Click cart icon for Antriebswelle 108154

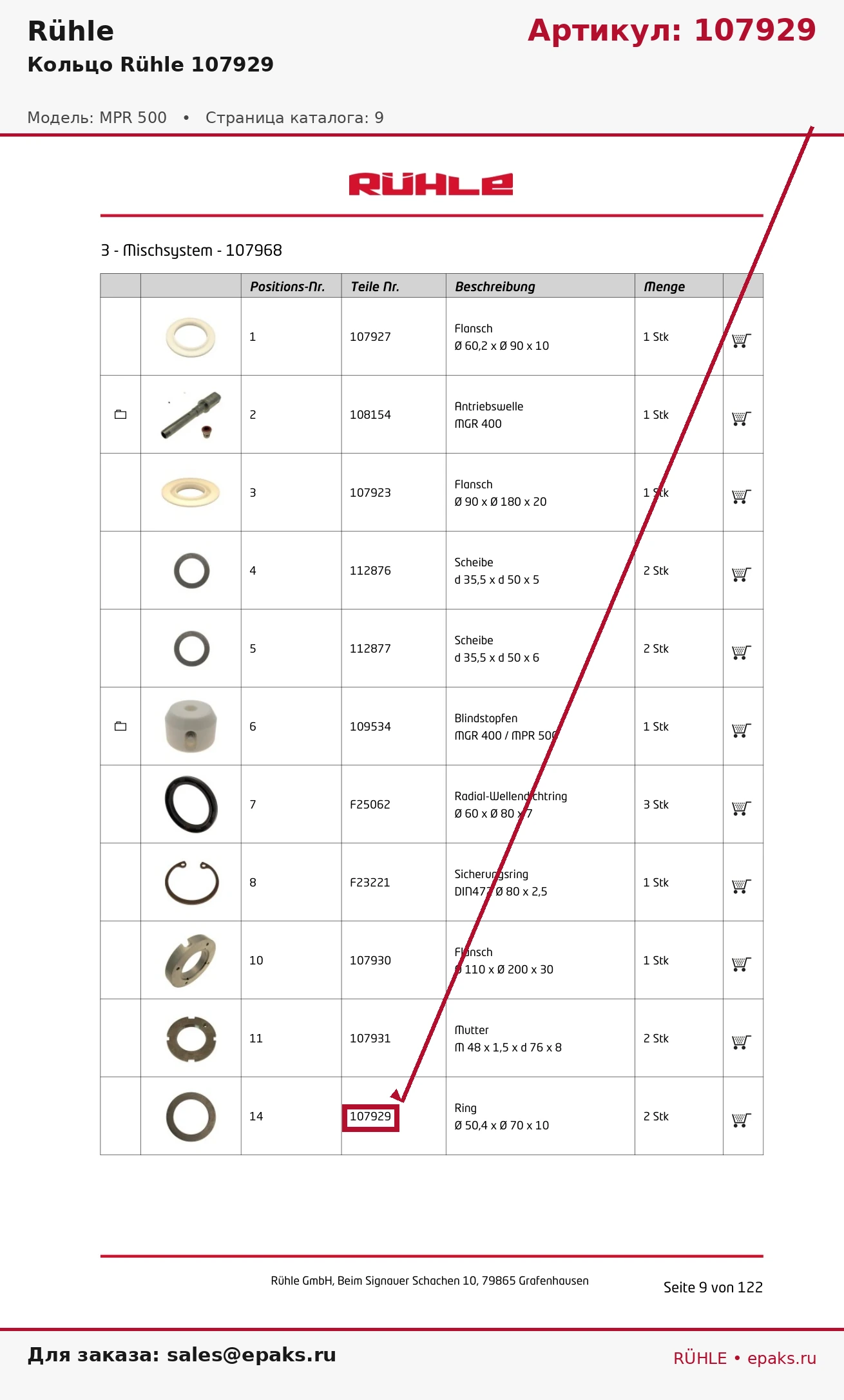tap(742, 418)
